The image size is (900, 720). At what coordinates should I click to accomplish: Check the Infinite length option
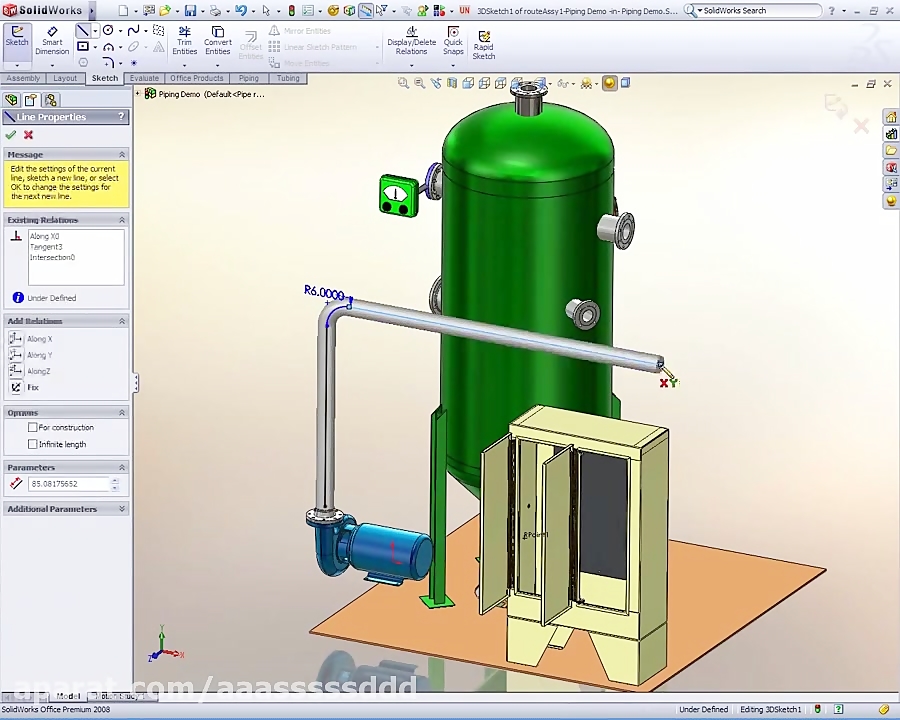click(x=33, y=443)
